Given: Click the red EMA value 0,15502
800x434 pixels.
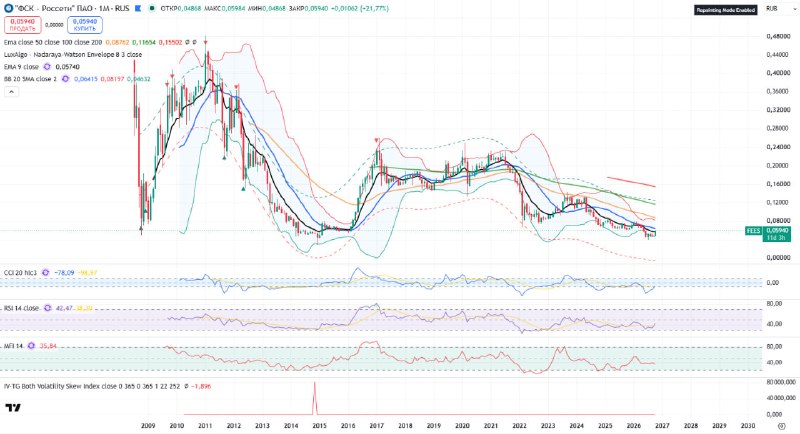Looking at the screenshot, I should click(x=170, y=42).
